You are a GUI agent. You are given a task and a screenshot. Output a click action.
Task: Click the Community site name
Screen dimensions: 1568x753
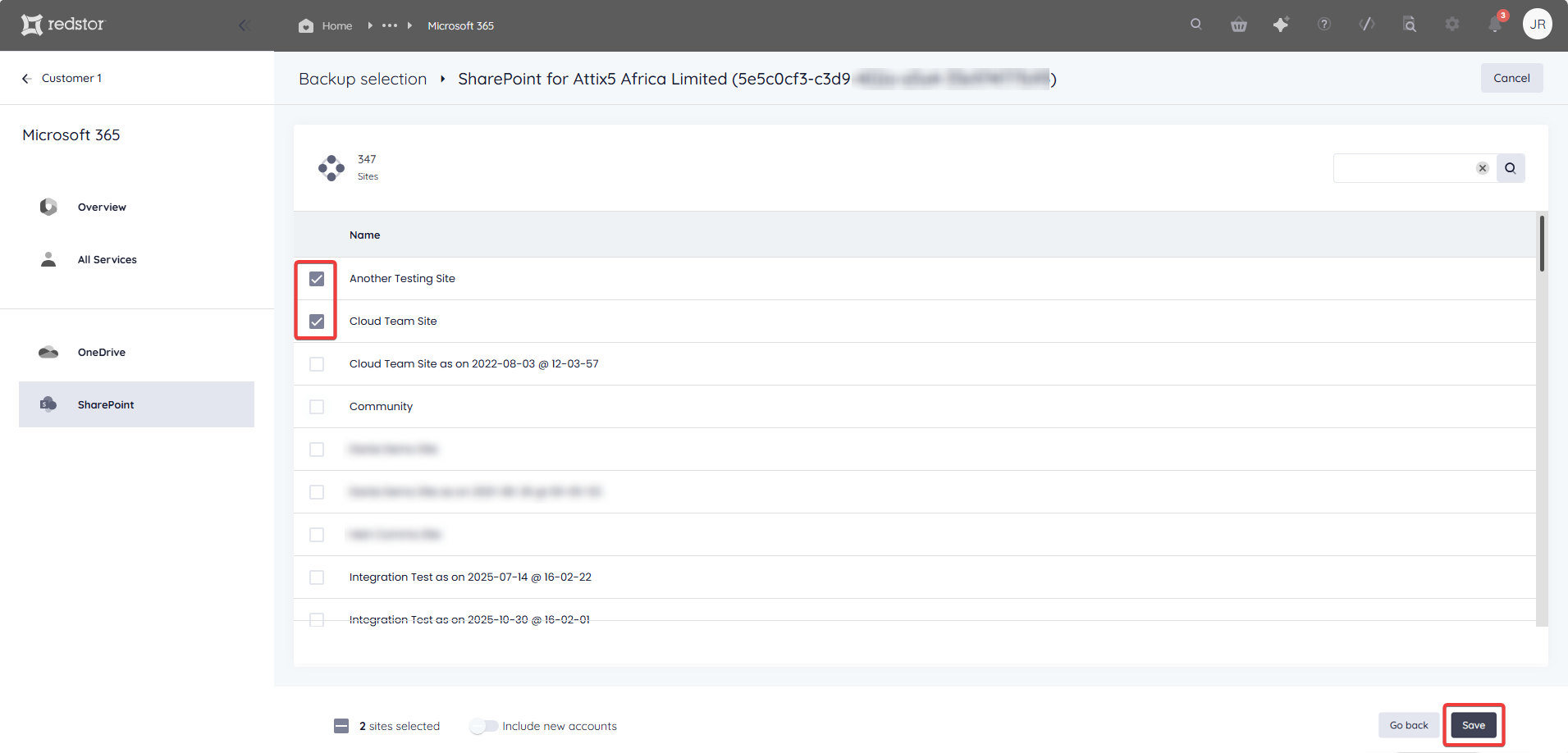click(x=381, y=406)
